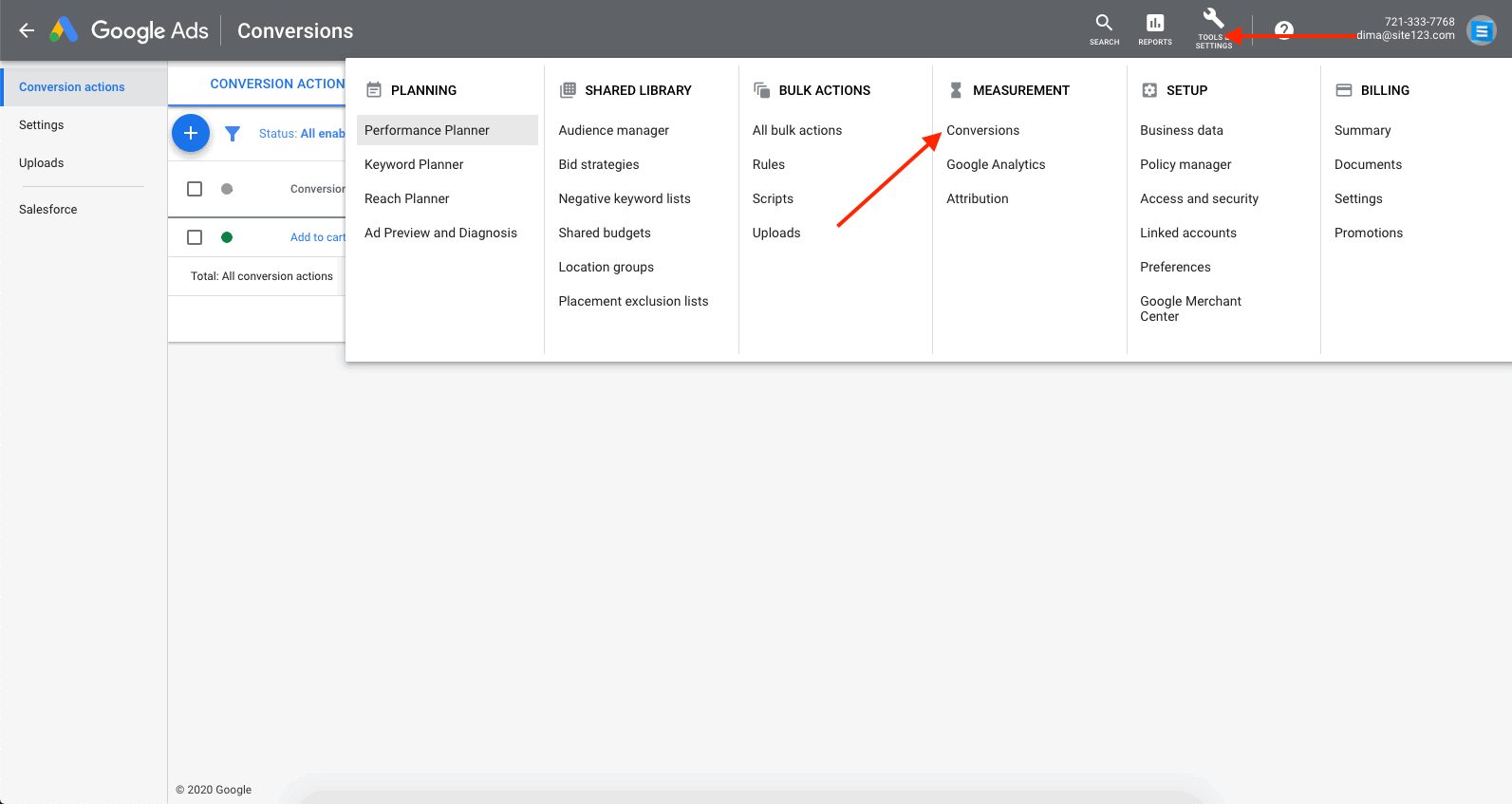Open Policy manager
The image size is (1512, 804).
(x=1185, y=164)
